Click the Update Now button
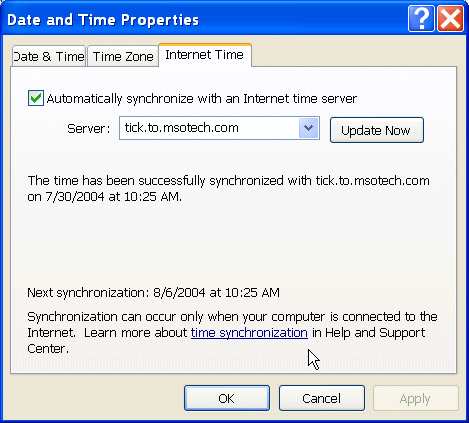This screenshot has height=423, width=469. (x=377, y=130)
